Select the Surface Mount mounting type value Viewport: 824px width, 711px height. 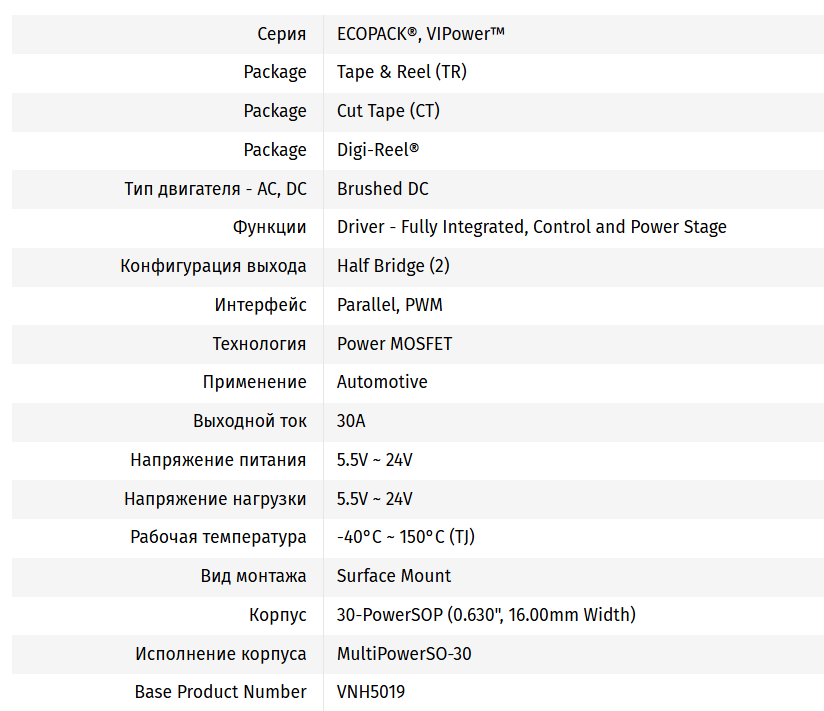[x=393, y=576]
